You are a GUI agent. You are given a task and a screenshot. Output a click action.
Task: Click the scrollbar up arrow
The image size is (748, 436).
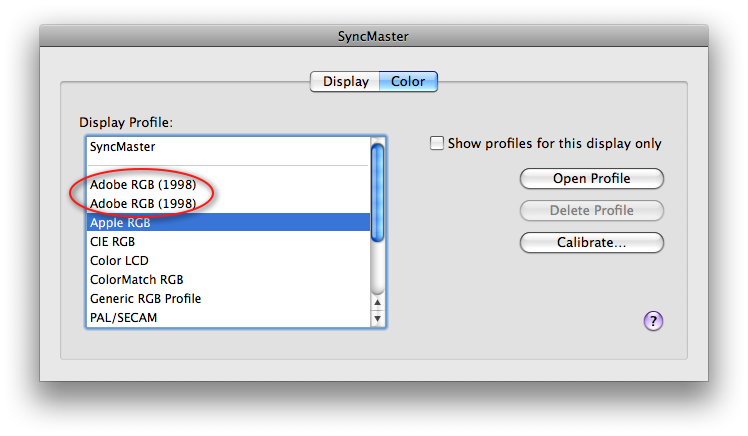[x=377, y=302]
